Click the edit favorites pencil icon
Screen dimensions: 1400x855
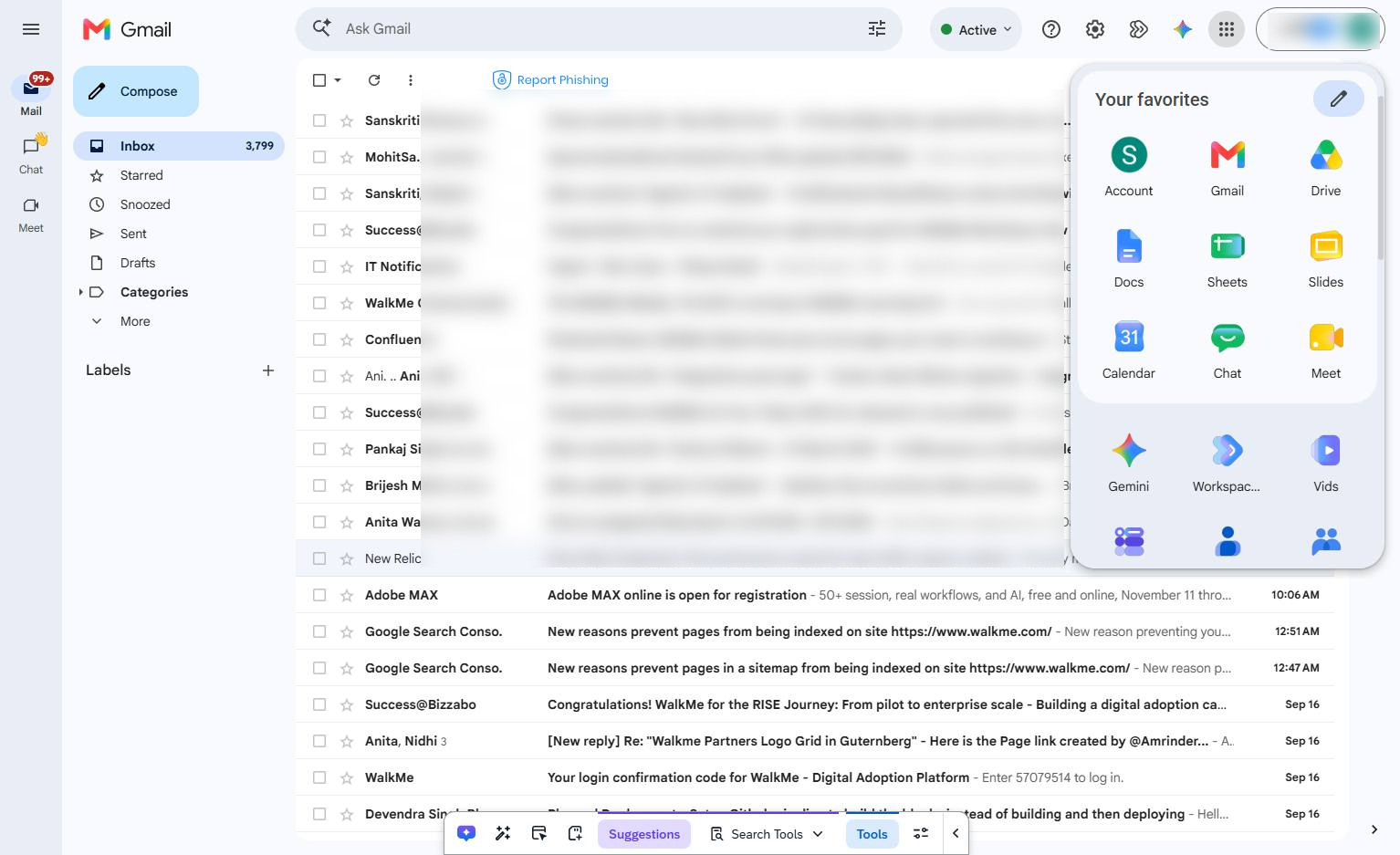(1338, 99)
